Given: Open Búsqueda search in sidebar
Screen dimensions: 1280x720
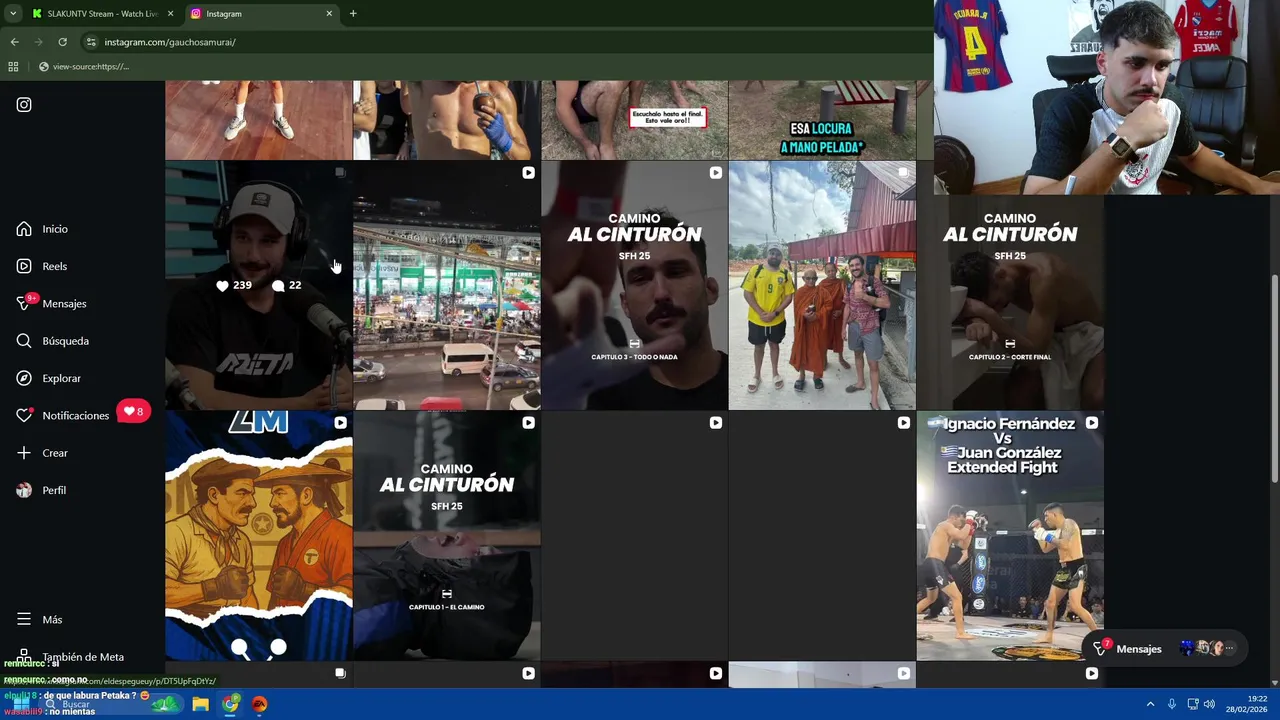Looking at the screenshot, I should click(x=52, y=341).
